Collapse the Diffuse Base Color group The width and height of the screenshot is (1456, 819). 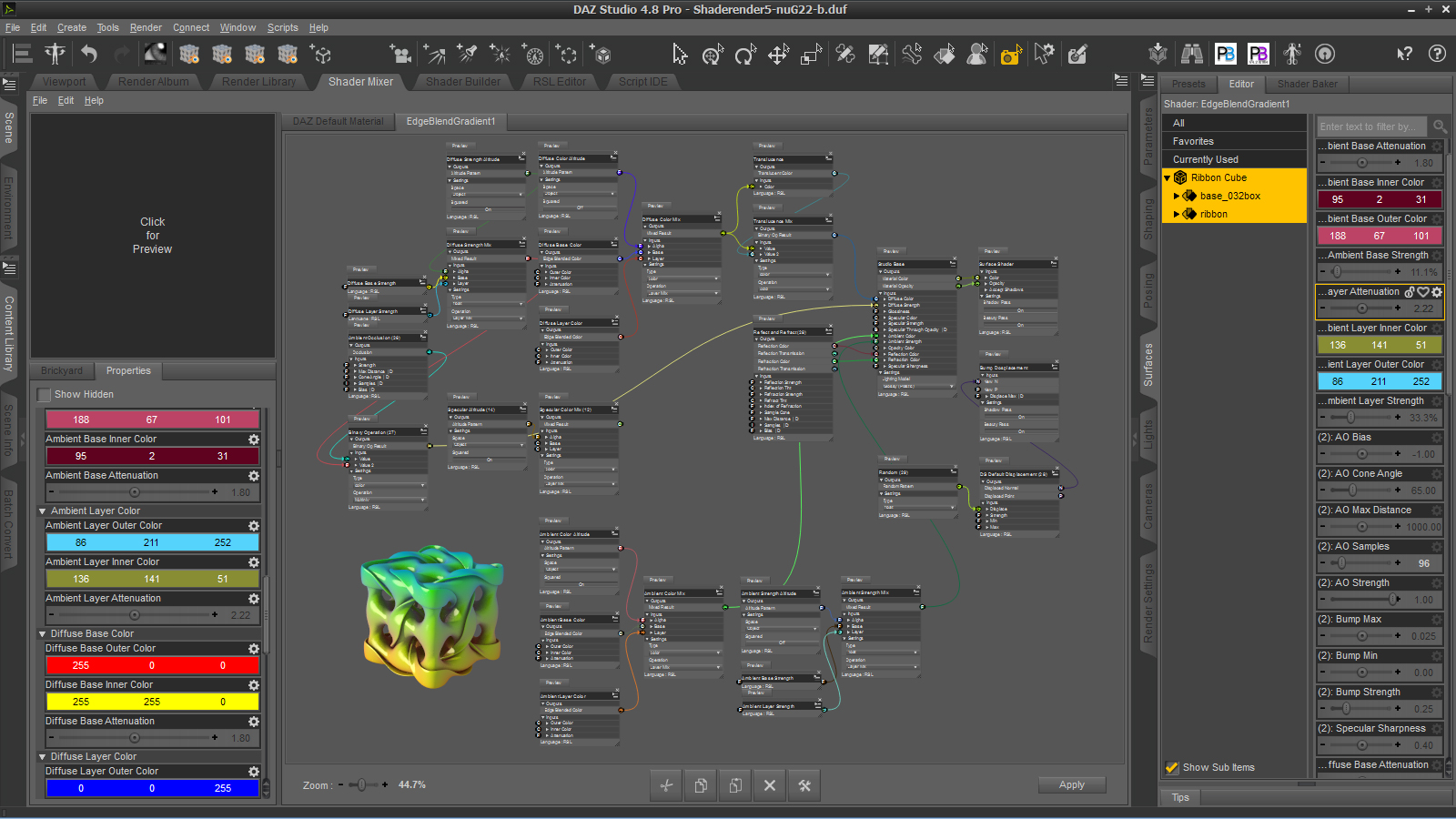42,634
